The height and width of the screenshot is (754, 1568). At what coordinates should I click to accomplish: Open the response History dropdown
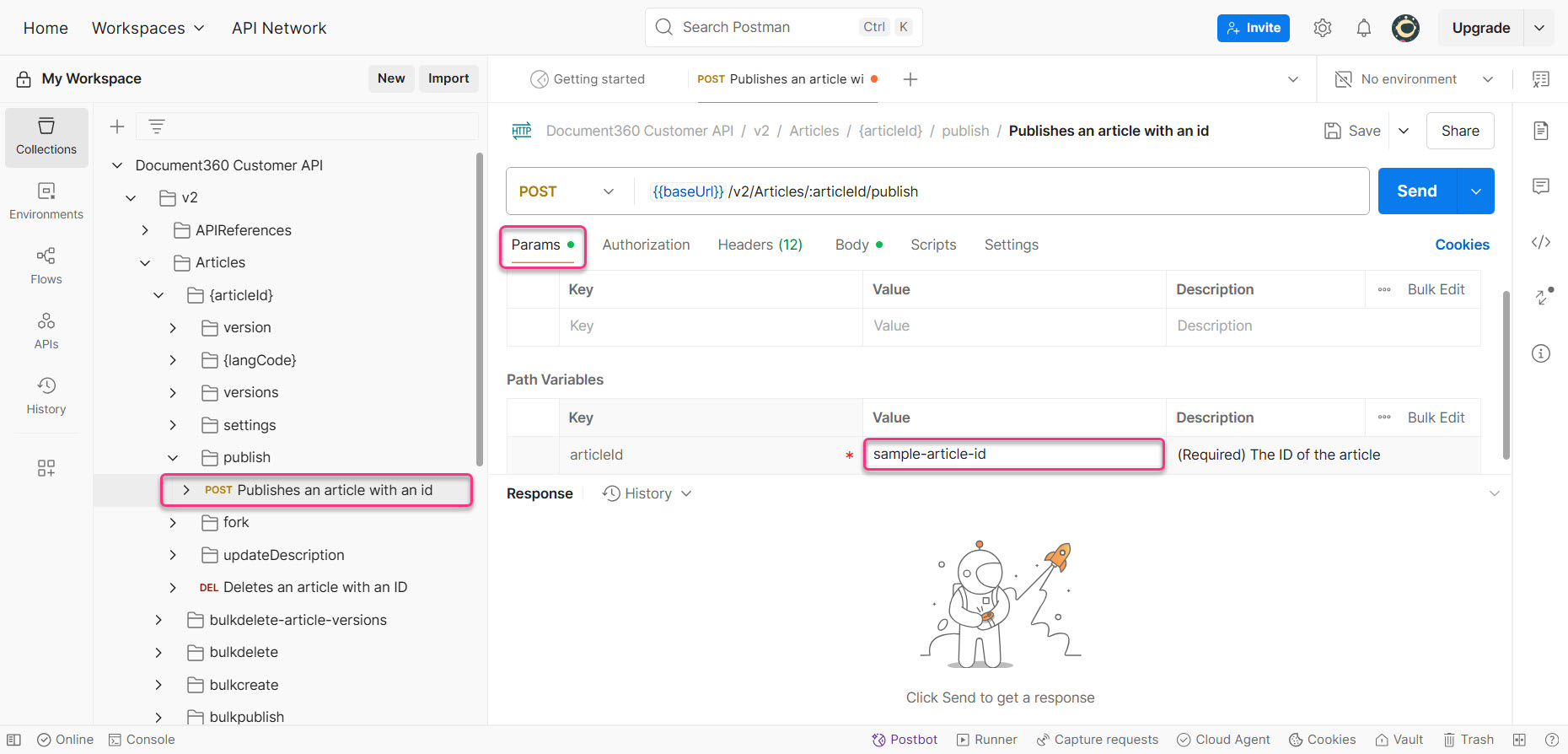(x=647, y=493)
